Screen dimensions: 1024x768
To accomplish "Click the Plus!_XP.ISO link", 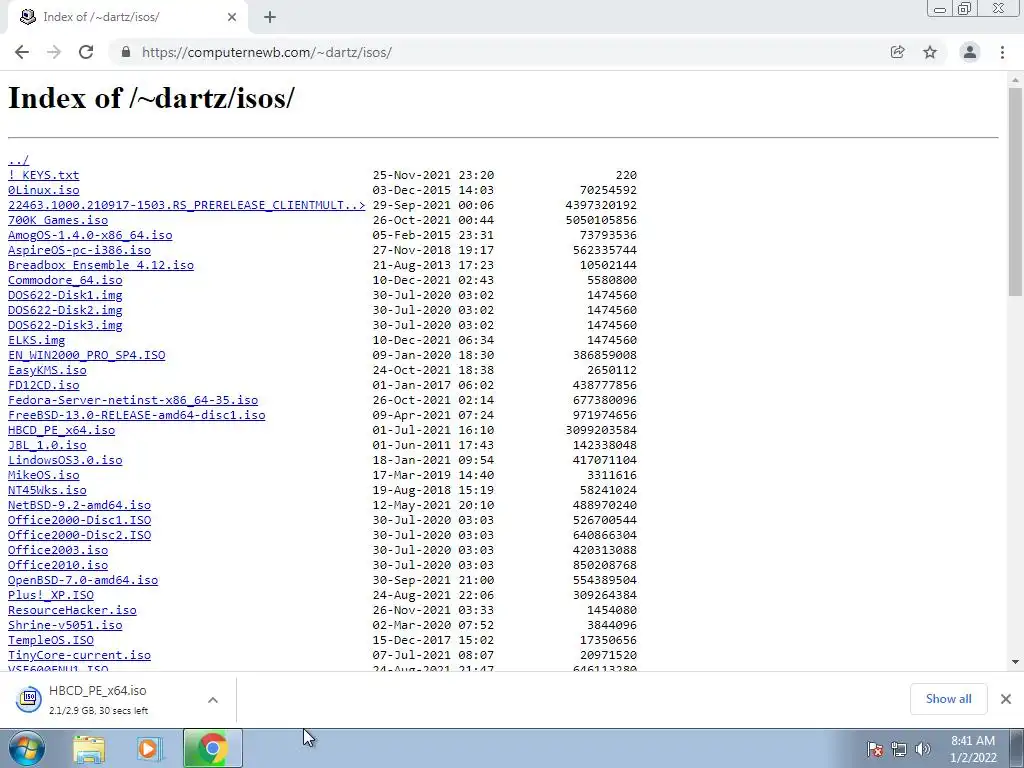I will click(x=51, y=596).
